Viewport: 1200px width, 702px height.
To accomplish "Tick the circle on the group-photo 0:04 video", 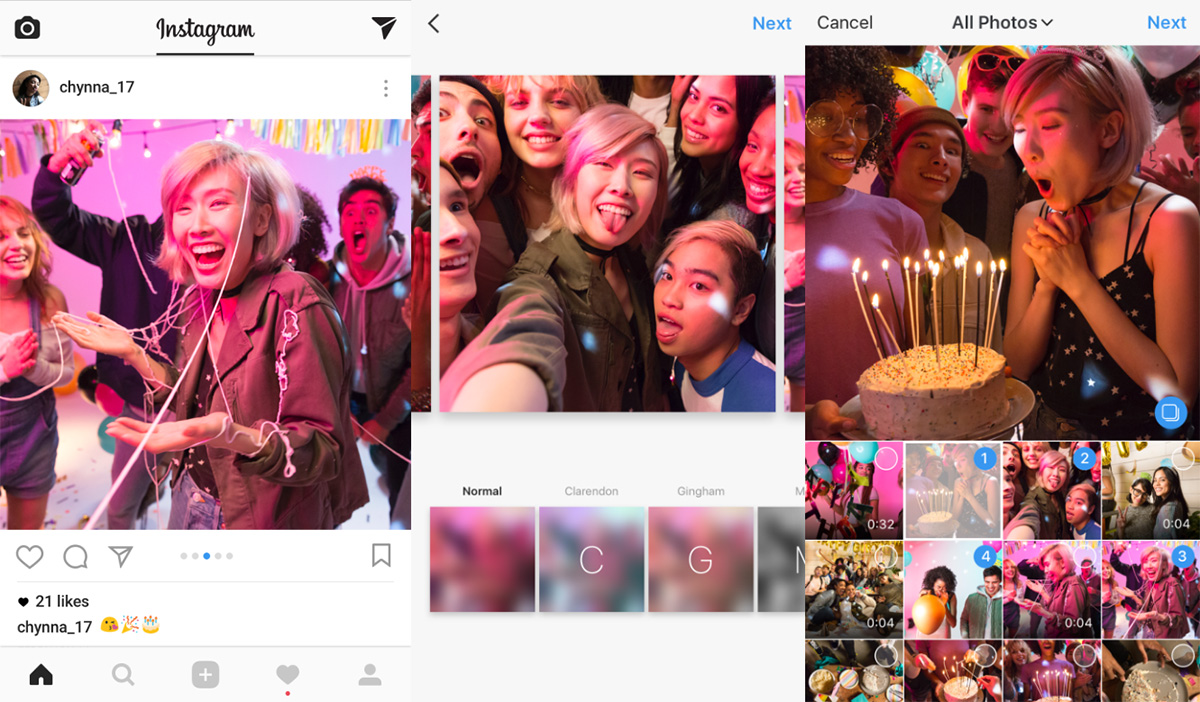I will pos(886,556).
